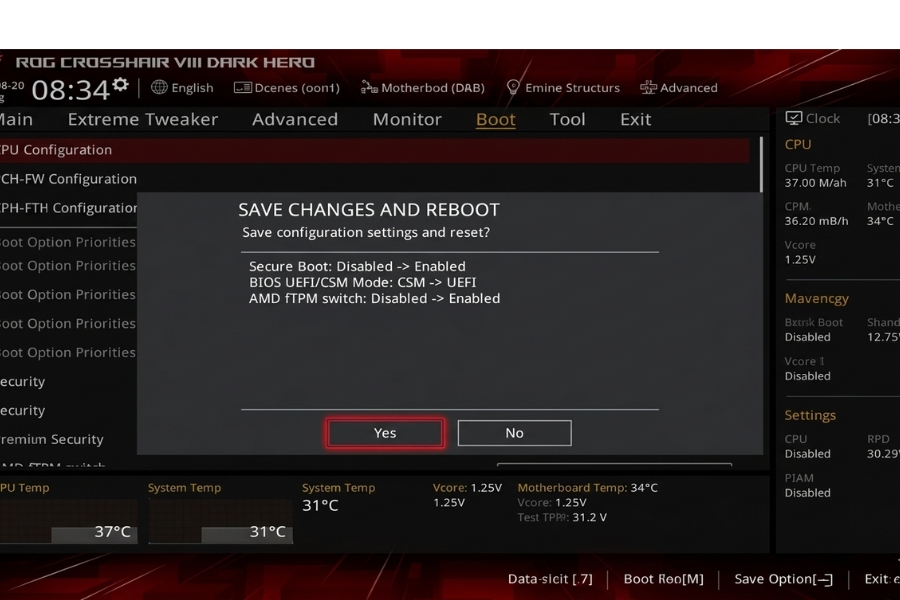This screenshot has height=600, width=900.
Task: Click the Motherbod (DAB) fan icon
Action: coord(368,87)
